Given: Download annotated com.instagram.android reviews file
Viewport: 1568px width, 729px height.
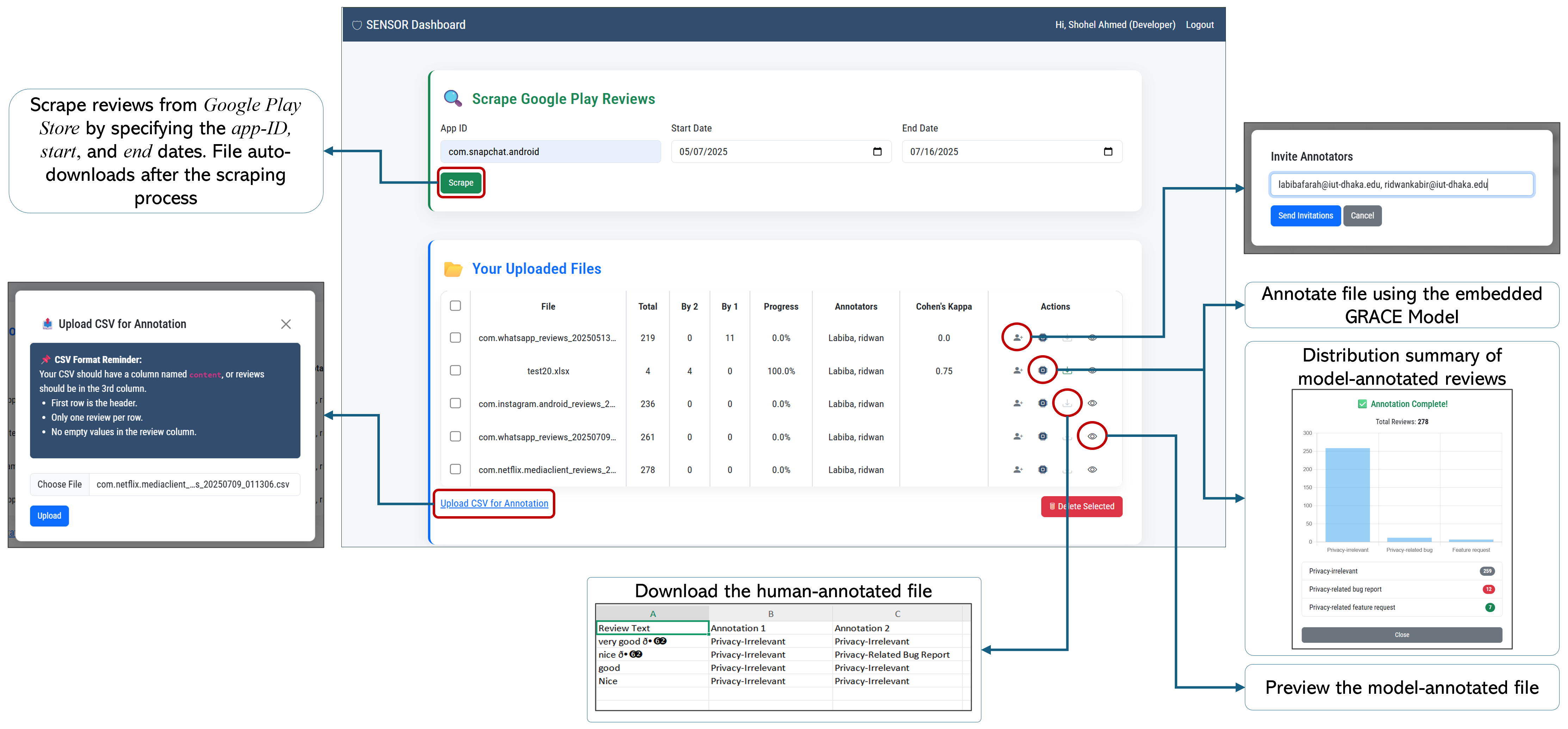Looking at the screenshot, I should tap(1067, 403).
